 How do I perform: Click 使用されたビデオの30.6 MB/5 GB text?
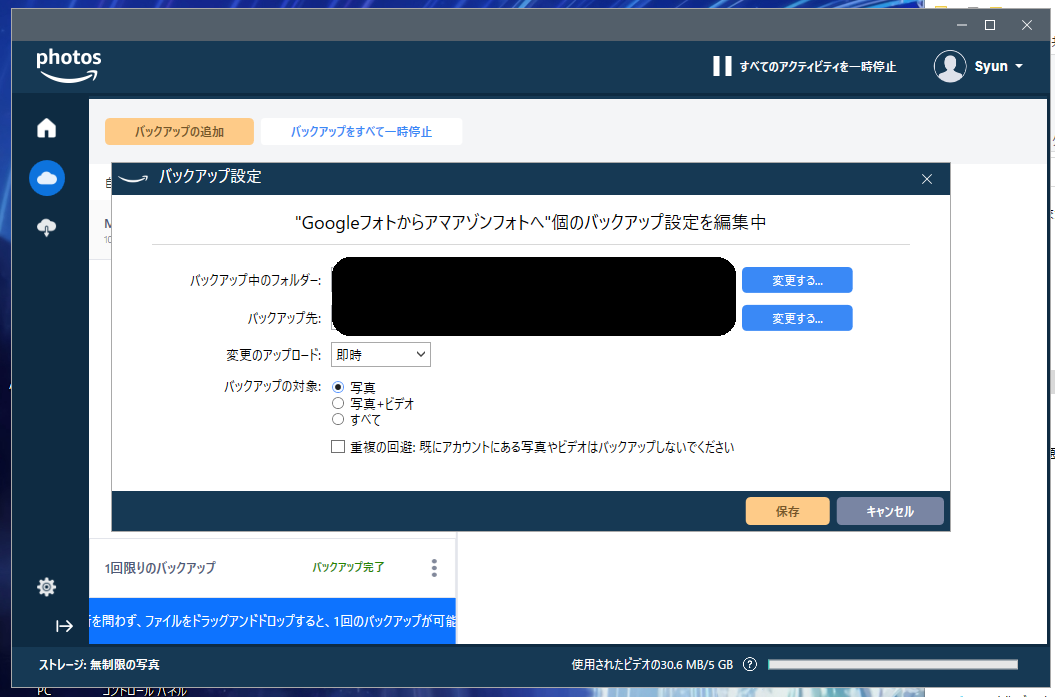click(x=652, y=665)
